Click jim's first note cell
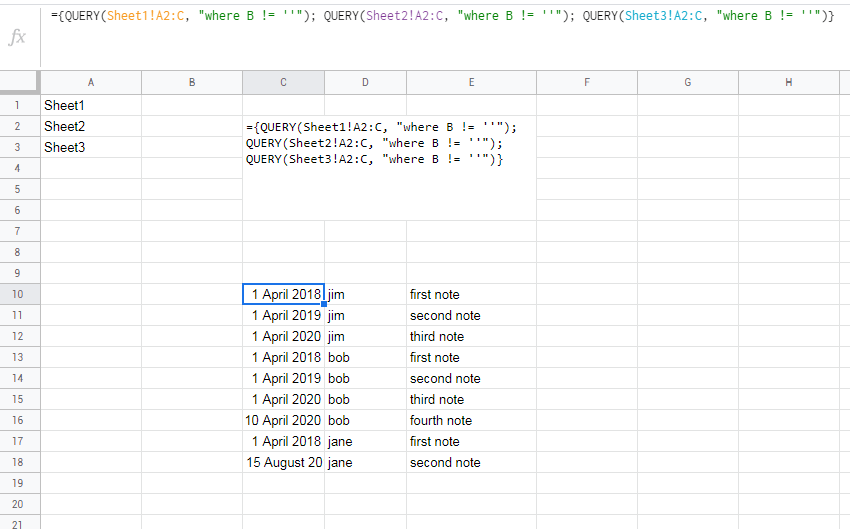This screenshot has height=529, width=850. tap(472, 294)
